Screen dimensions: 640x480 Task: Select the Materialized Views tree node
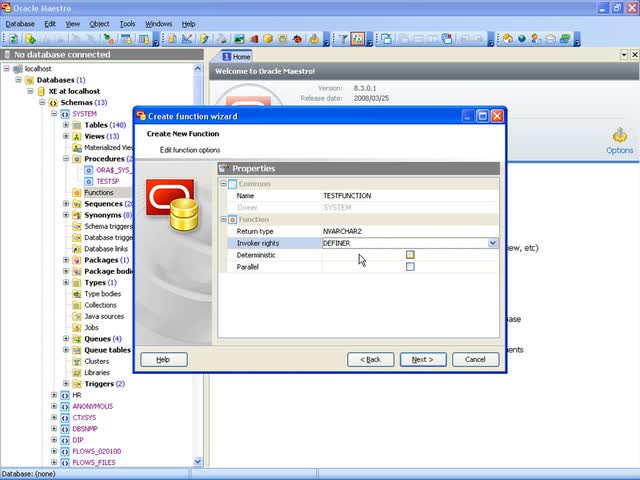click(108, 147)
